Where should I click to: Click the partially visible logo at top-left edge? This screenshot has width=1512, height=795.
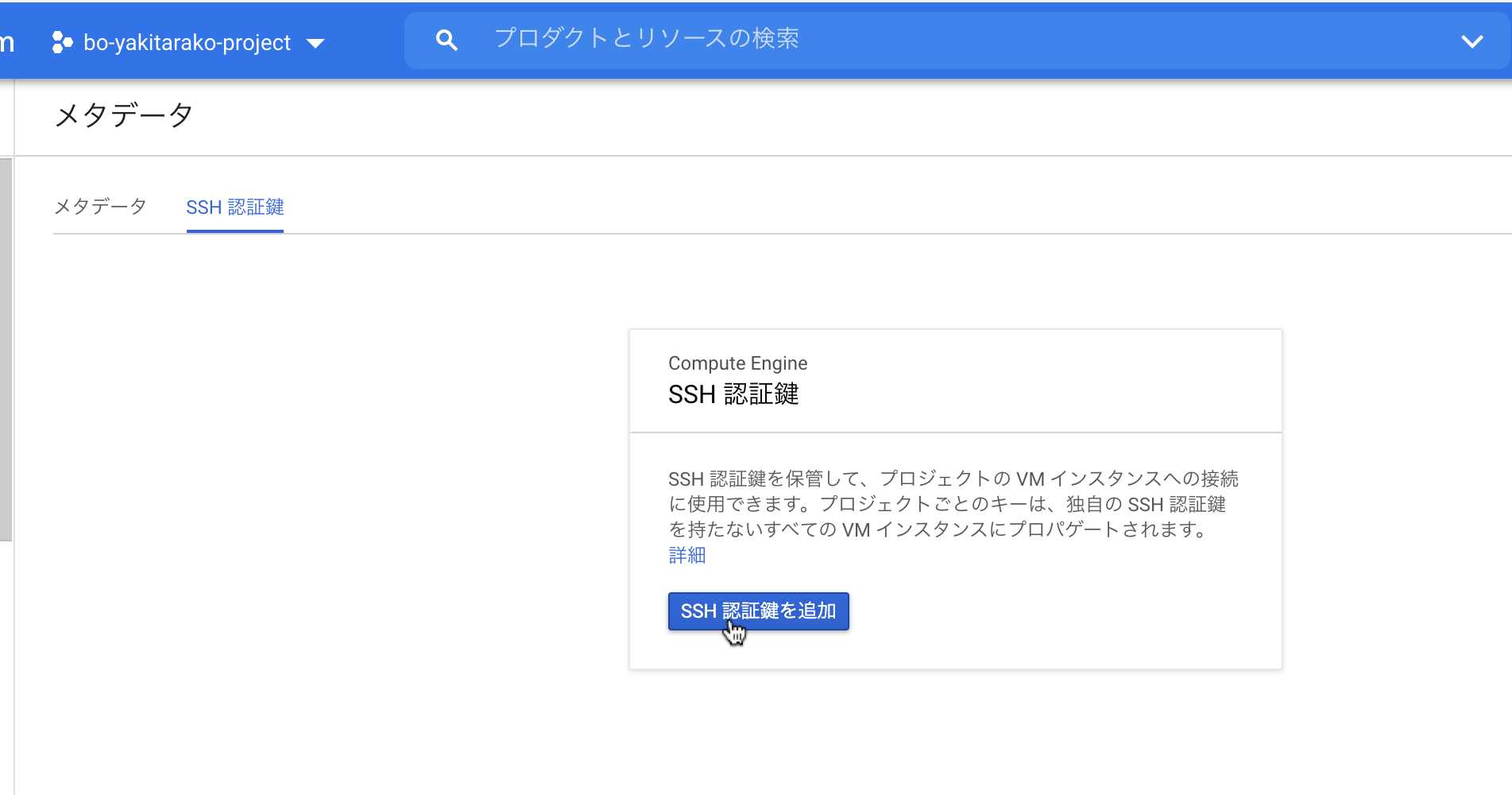tap(6, 41)
